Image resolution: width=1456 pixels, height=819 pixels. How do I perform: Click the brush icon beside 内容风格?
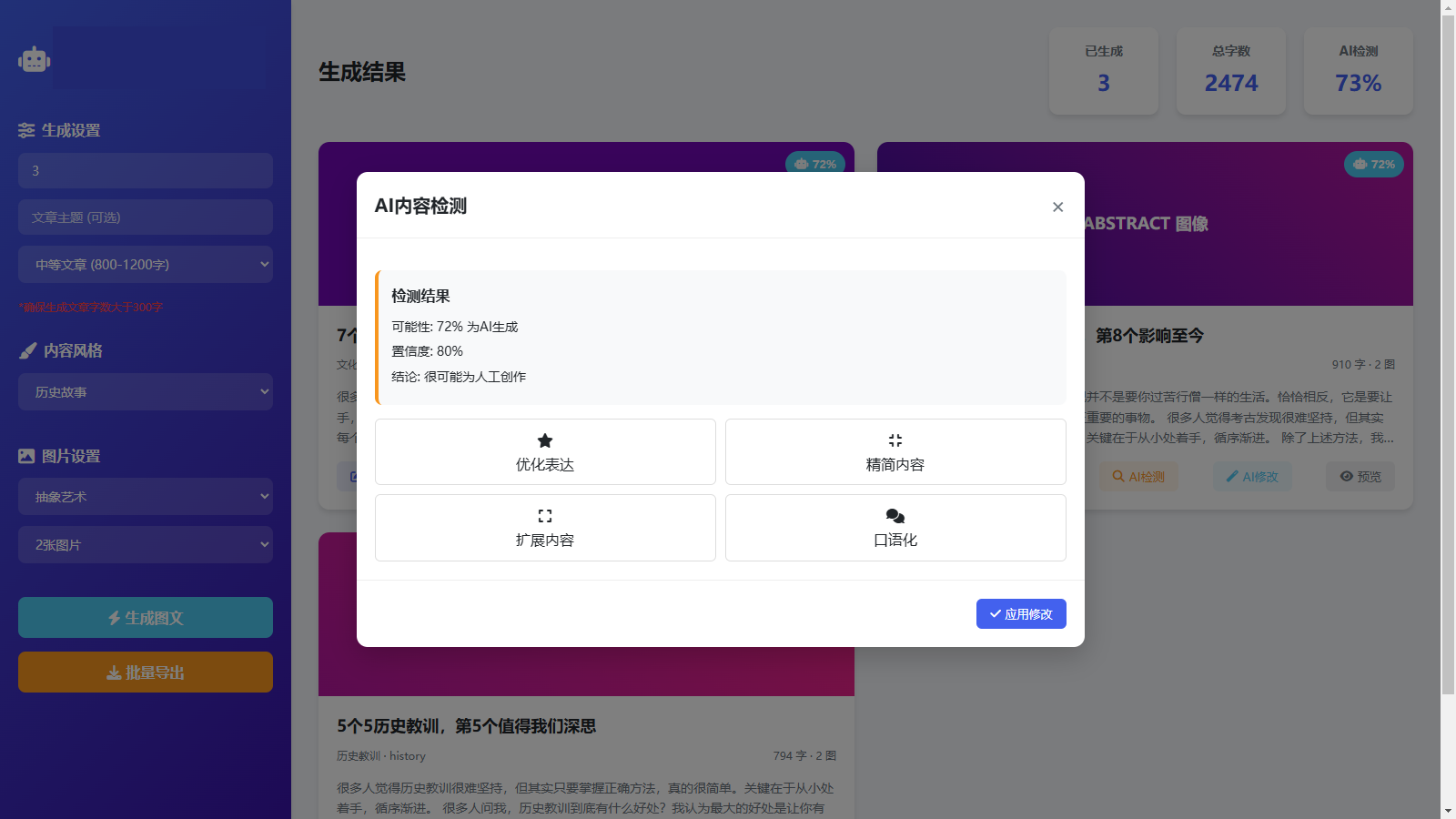point(25,349)
